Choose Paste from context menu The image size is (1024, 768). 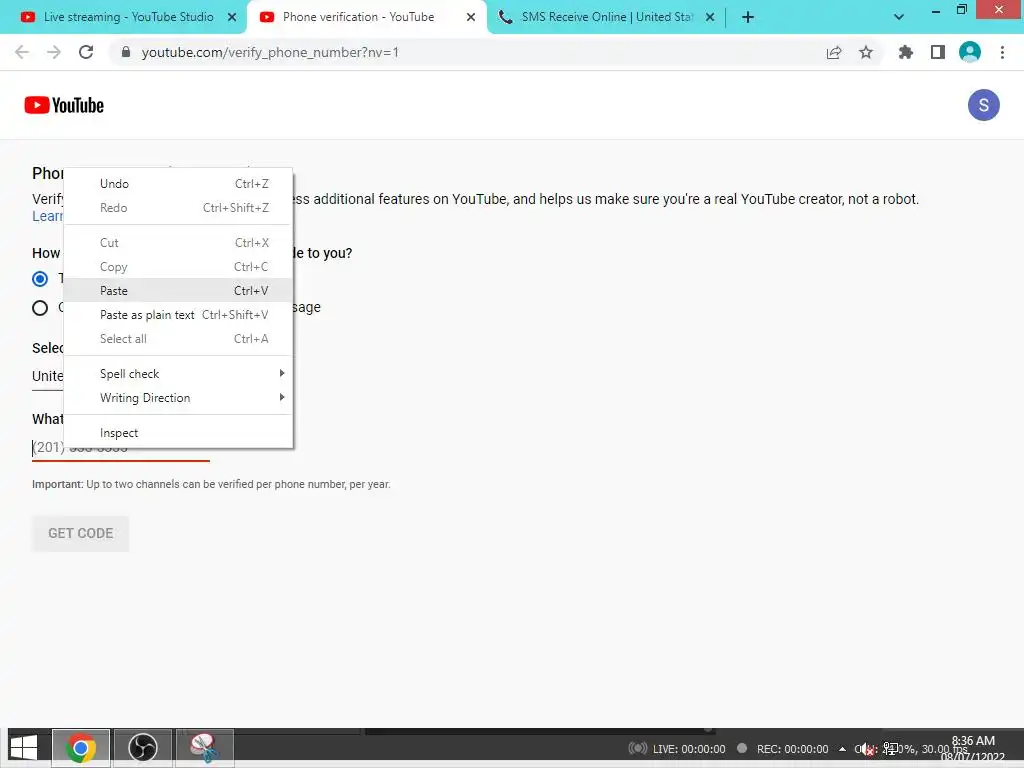[178, 291]
